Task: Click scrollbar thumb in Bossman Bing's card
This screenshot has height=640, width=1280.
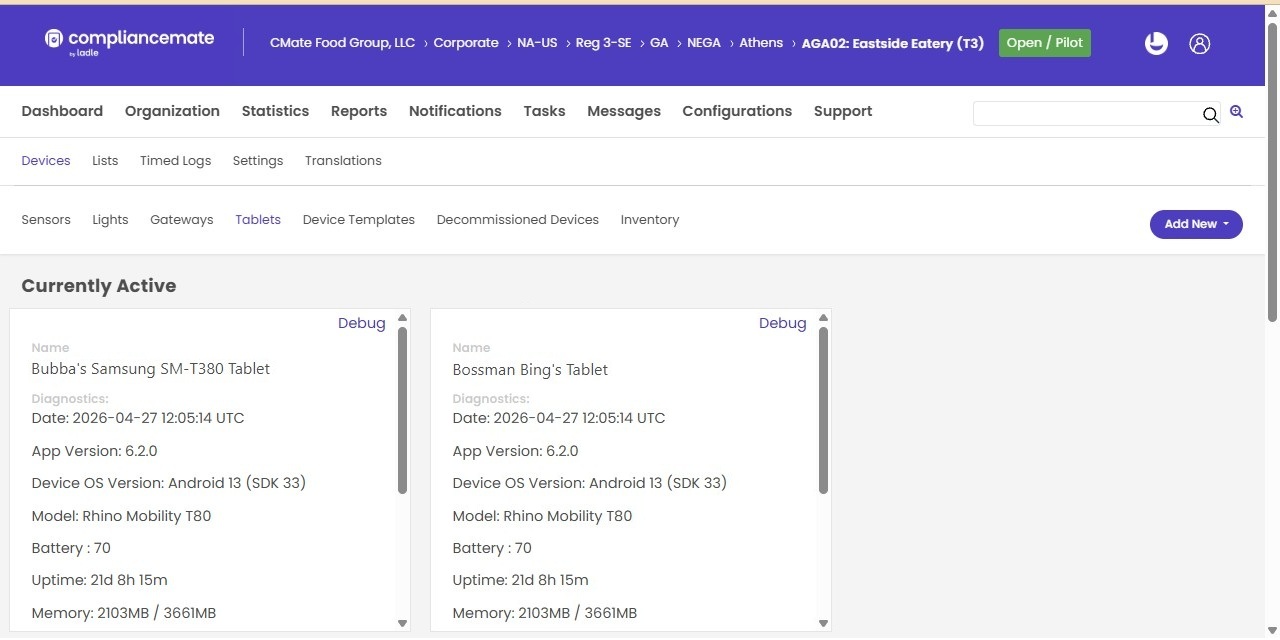Action: tap(824, 410)
